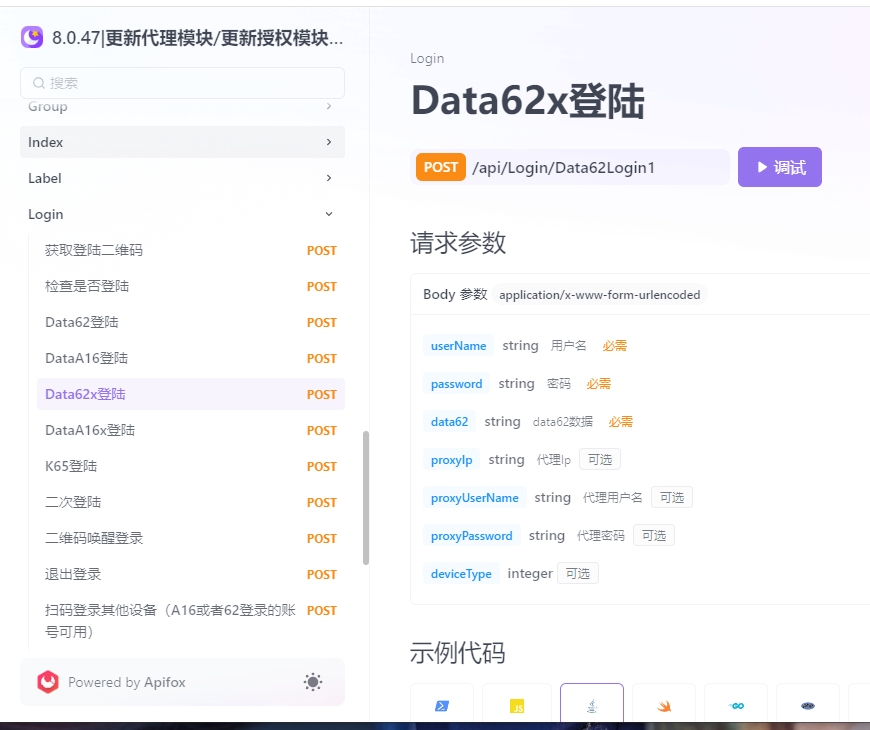This screenshot has width=870, height=730.
Task: Expand the Index section in the sidebar
Action: (x=182, y=142)
